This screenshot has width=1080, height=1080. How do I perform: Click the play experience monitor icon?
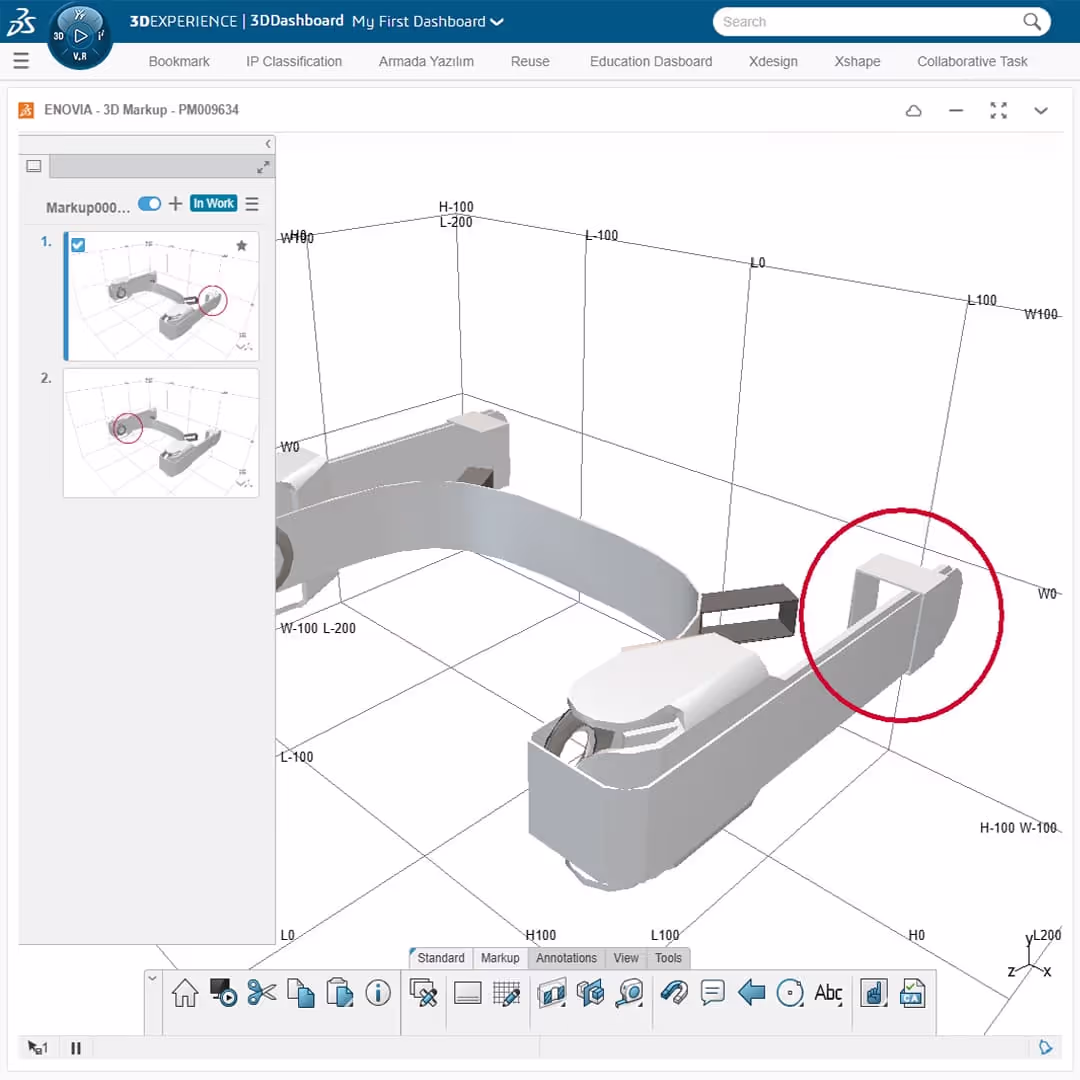pos(223,993)
